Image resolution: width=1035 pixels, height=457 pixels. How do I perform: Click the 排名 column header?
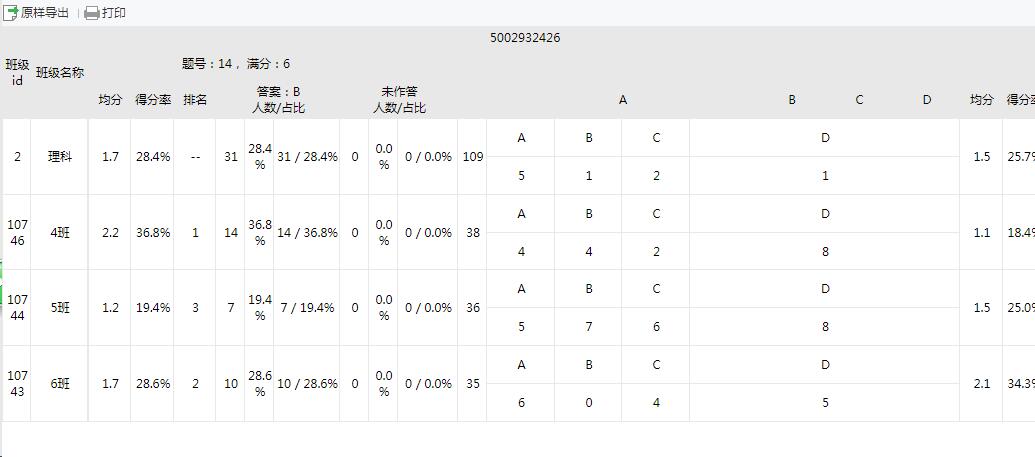tap(195, 100)
